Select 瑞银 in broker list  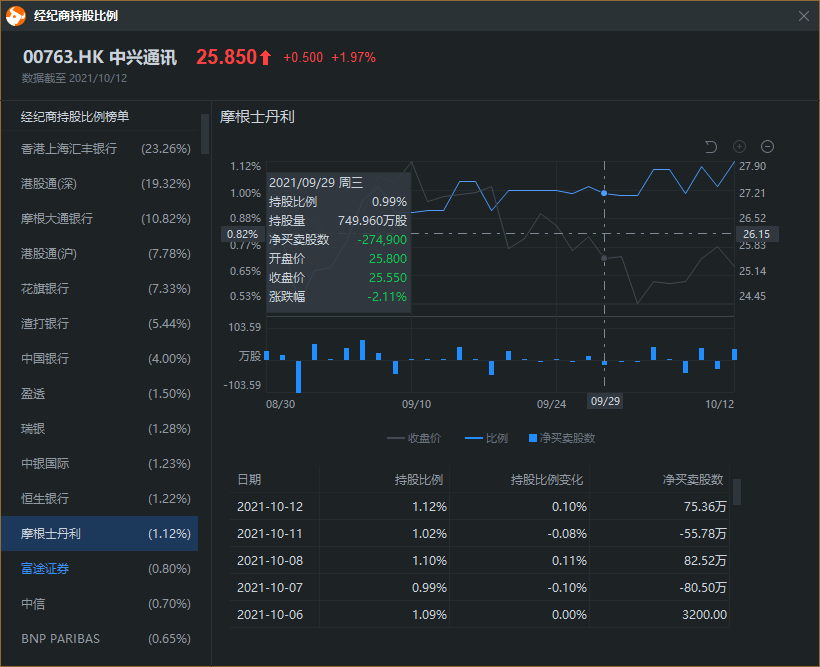coord(99,429)
